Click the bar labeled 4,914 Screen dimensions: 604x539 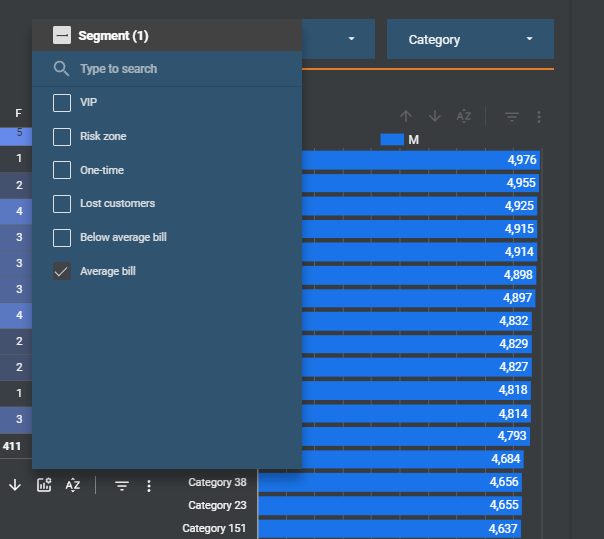419,252
